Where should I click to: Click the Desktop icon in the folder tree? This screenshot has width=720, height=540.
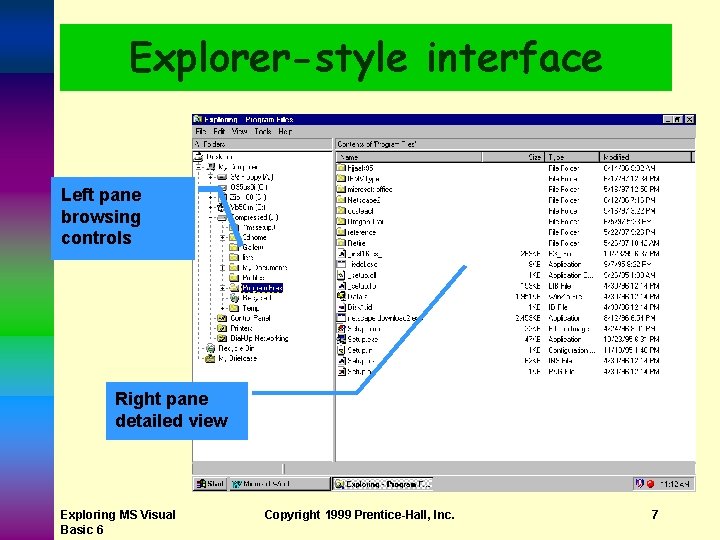[198, 157]
